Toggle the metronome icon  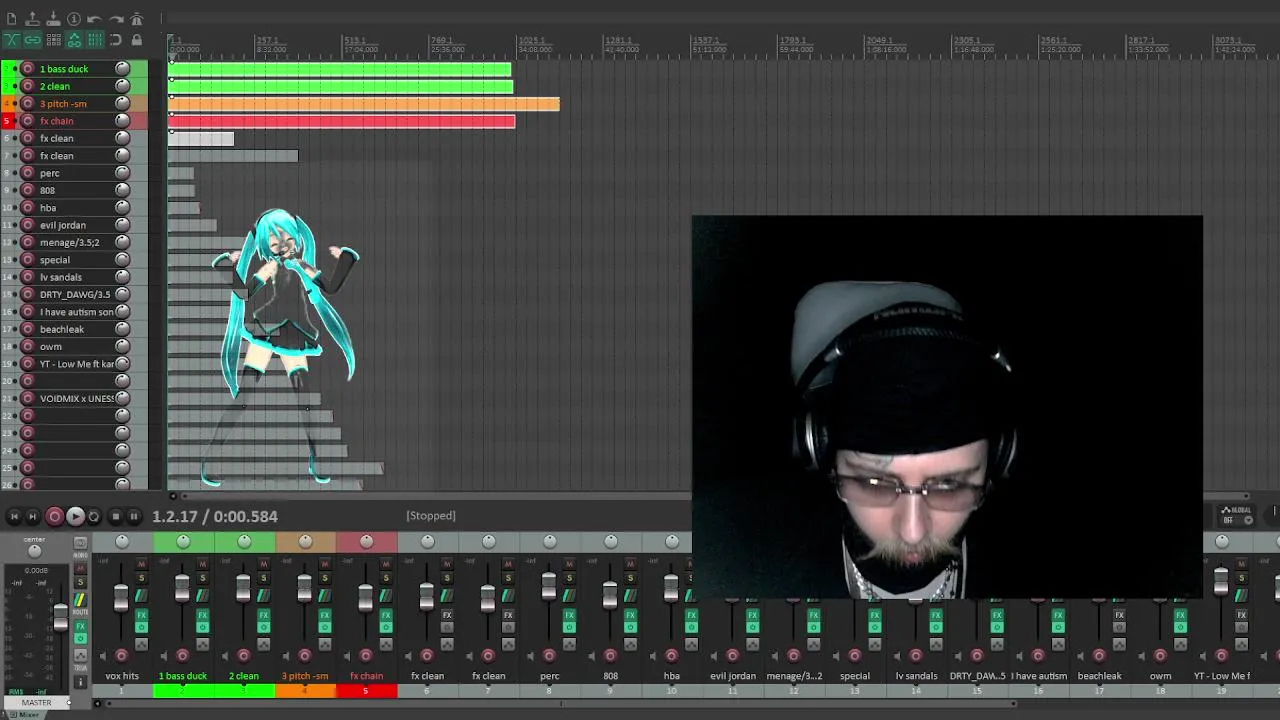(x=137, y=19)
